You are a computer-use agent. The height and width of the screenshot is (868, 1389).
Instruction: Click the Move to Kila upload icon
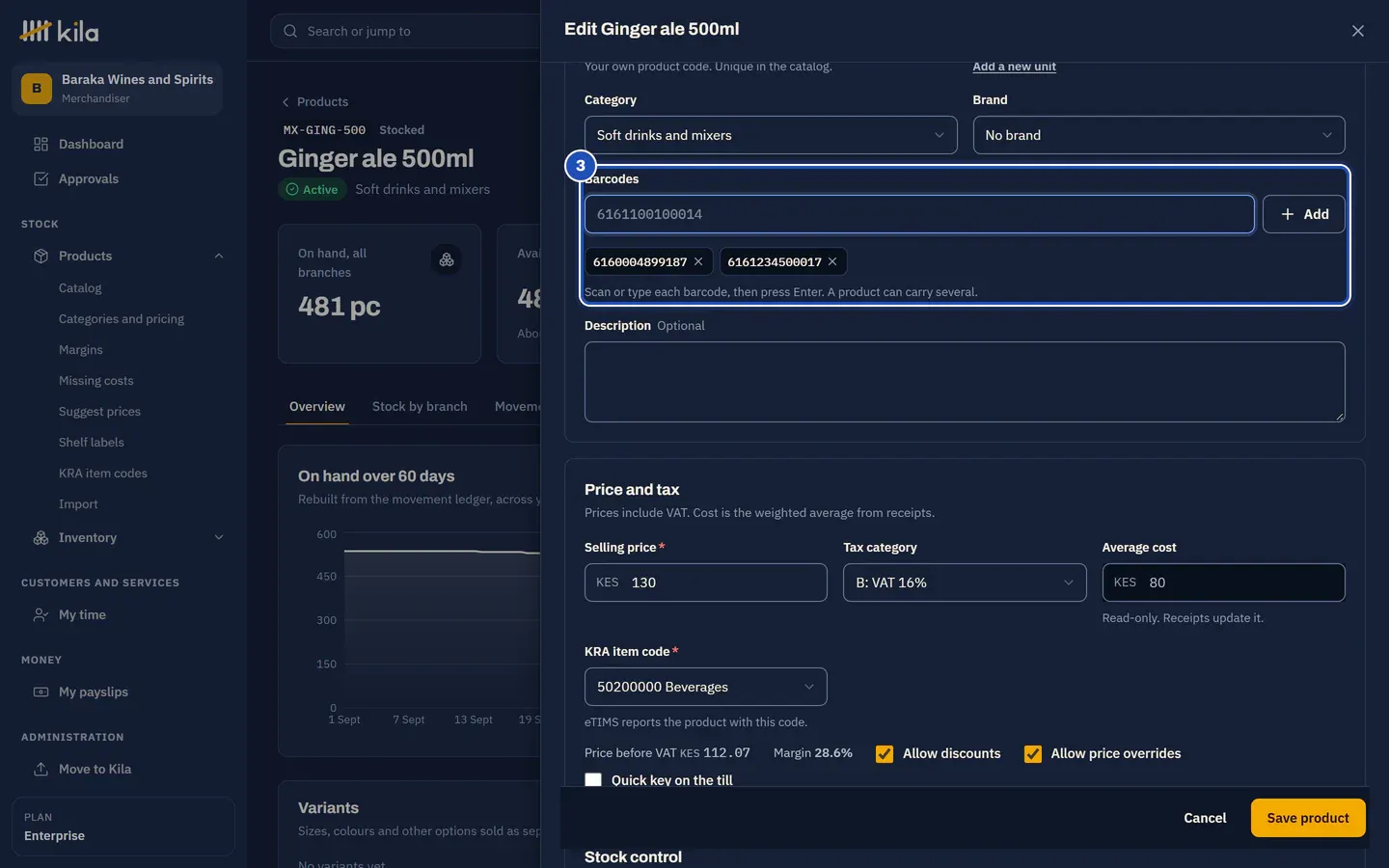tap(41, 769)
